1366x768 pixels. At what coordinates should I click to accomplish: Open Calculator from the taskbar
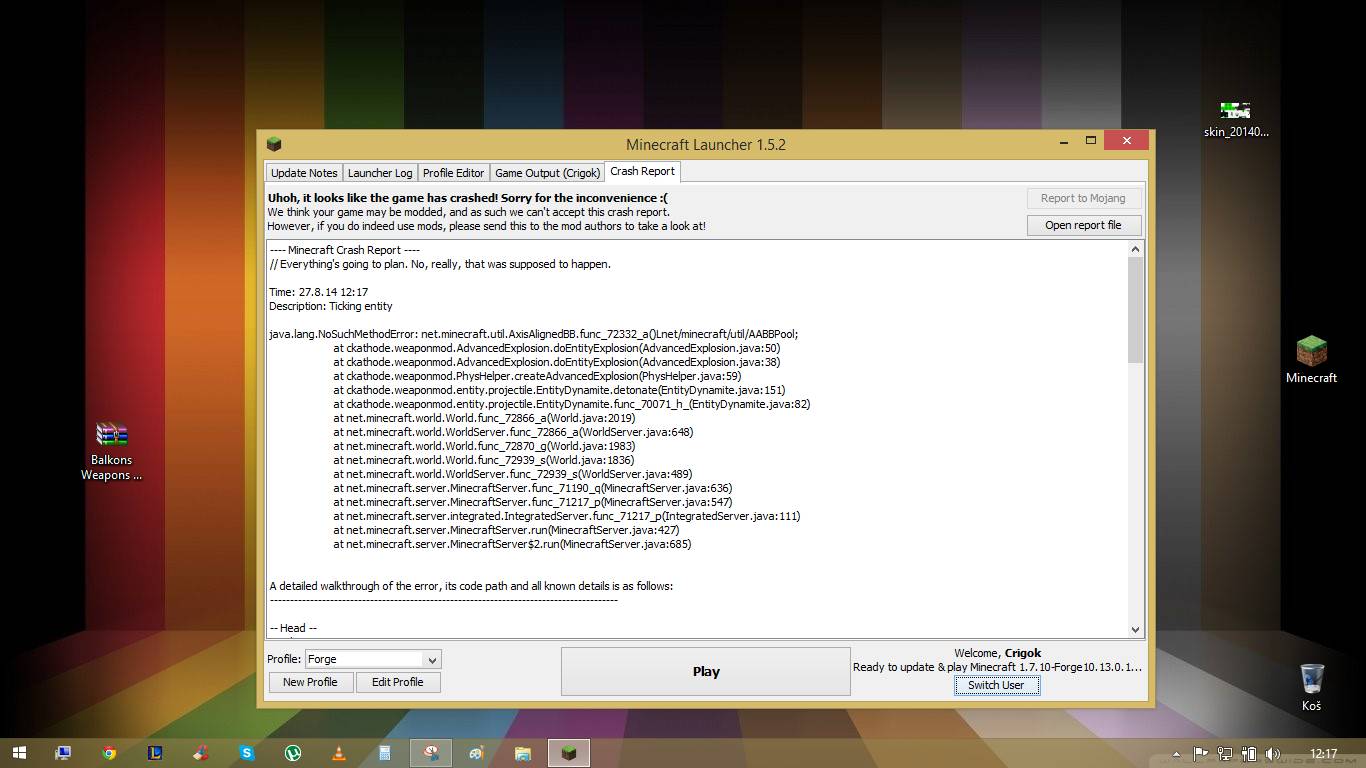pos(385,753)
